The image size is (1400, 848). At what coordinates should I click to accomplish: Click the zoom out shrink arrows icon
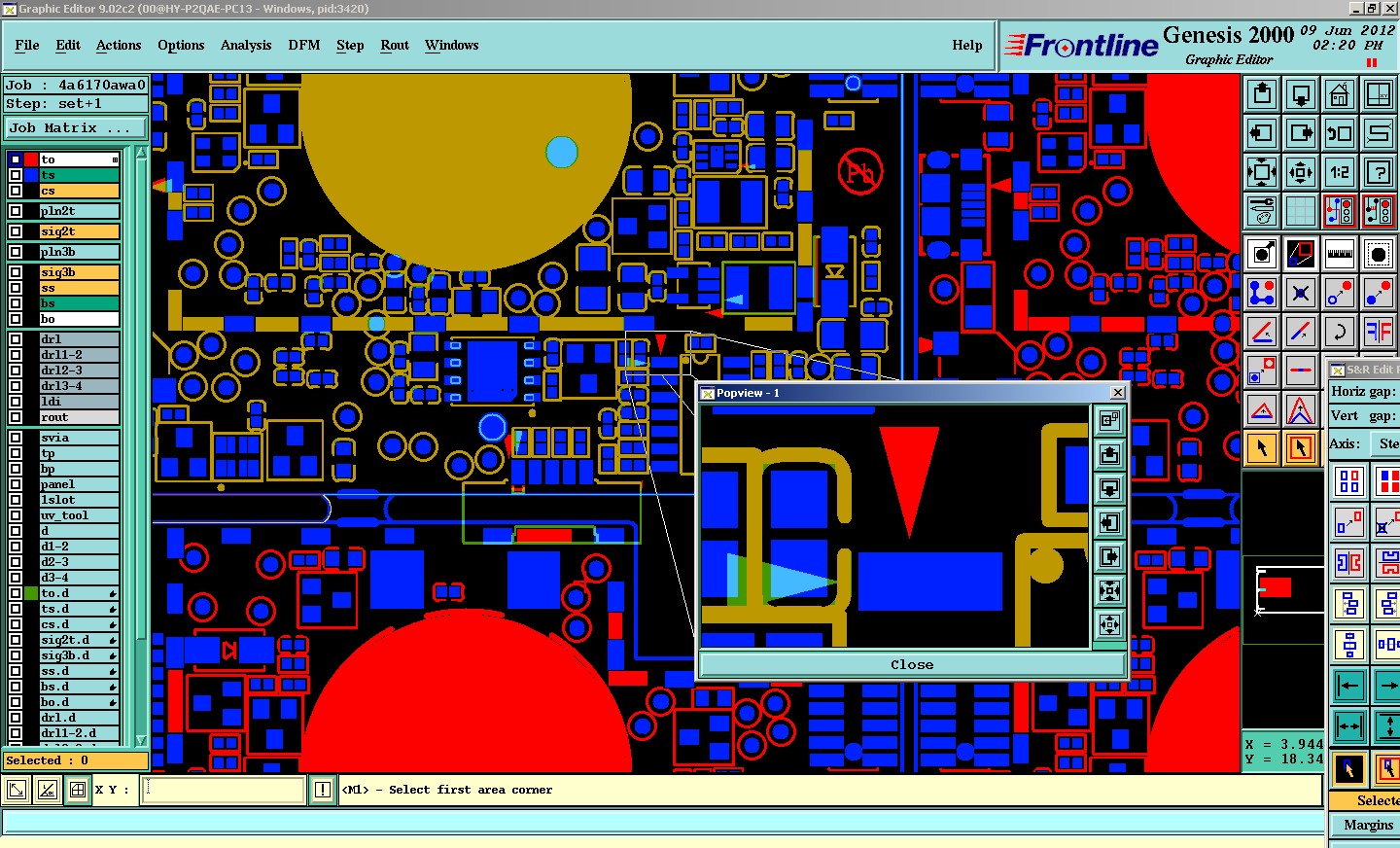1301,172
